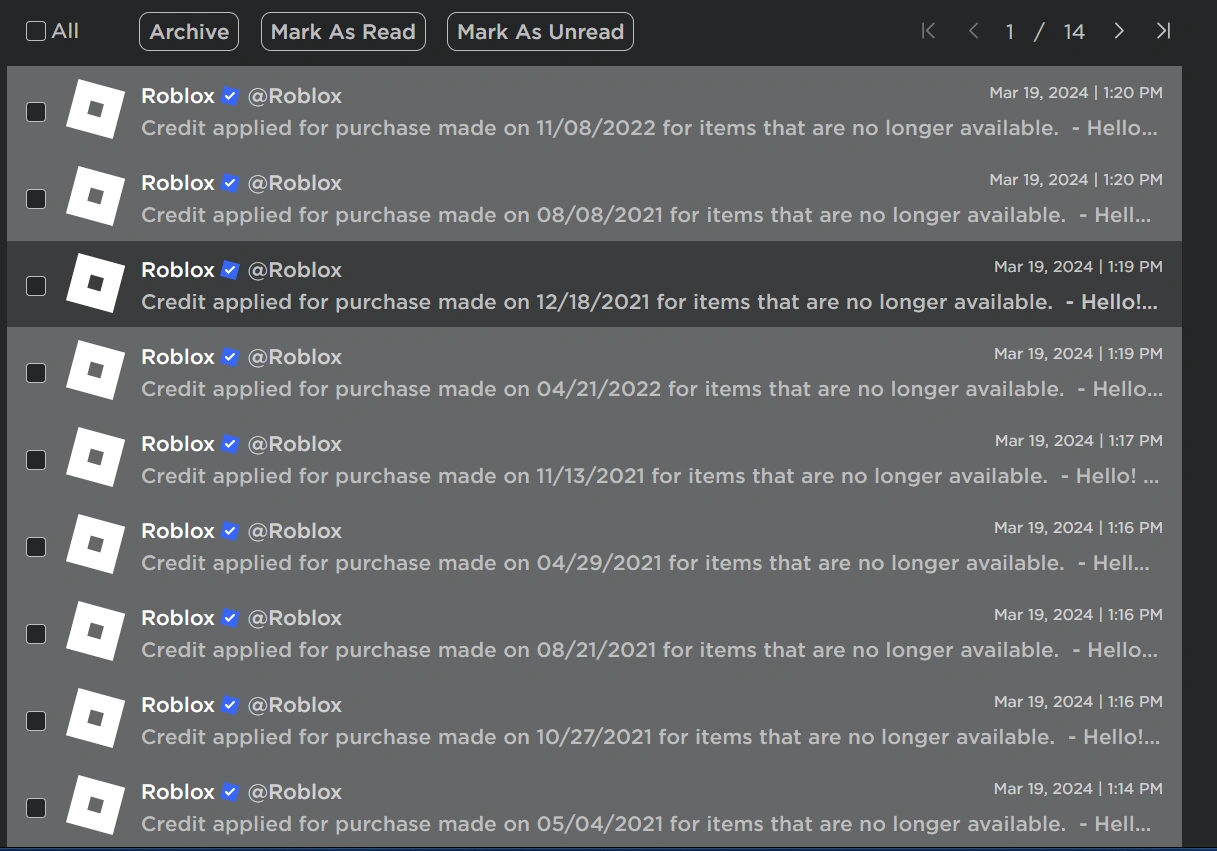The image size is (1217, 851).
Task: Open the @Roblox profile link on the top message
Action: [295, 95]
